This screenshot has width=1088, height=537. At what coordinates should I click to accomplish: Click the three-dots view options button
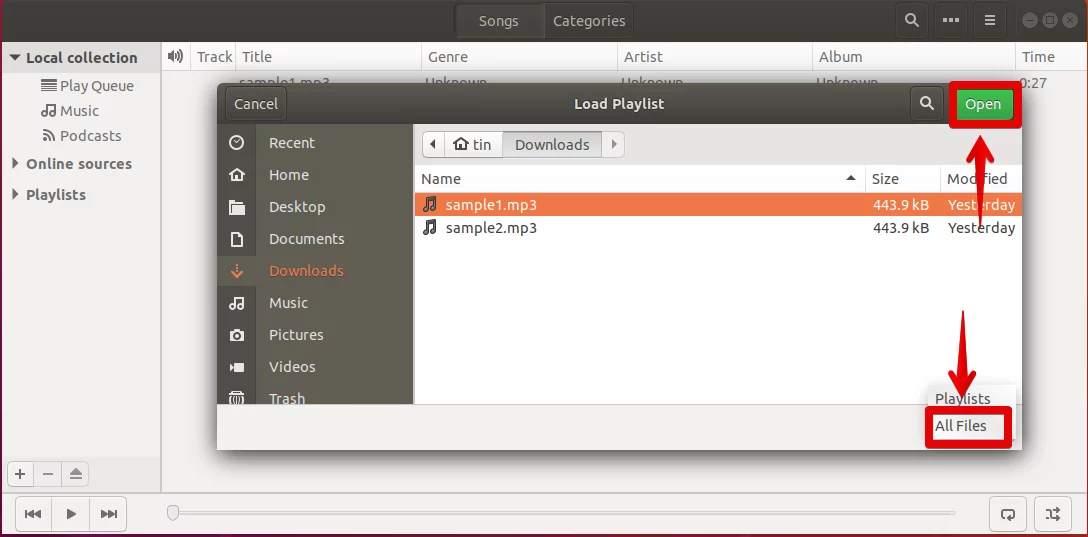951,21
